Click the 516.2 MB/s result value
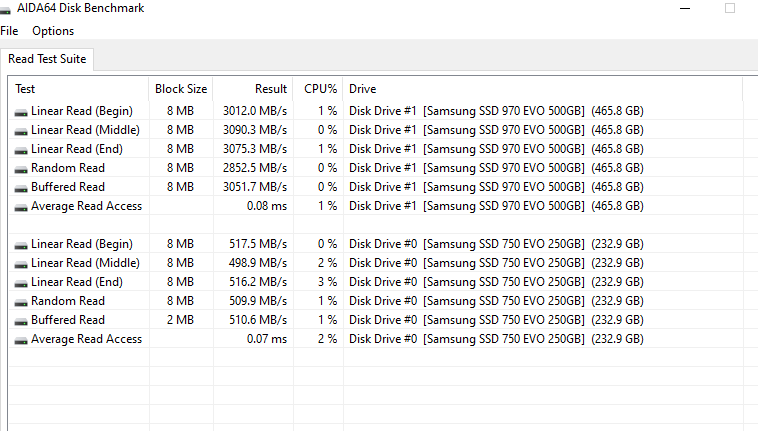Image resolution: width=758 pixels, height=431 pixels. [258, 282]
